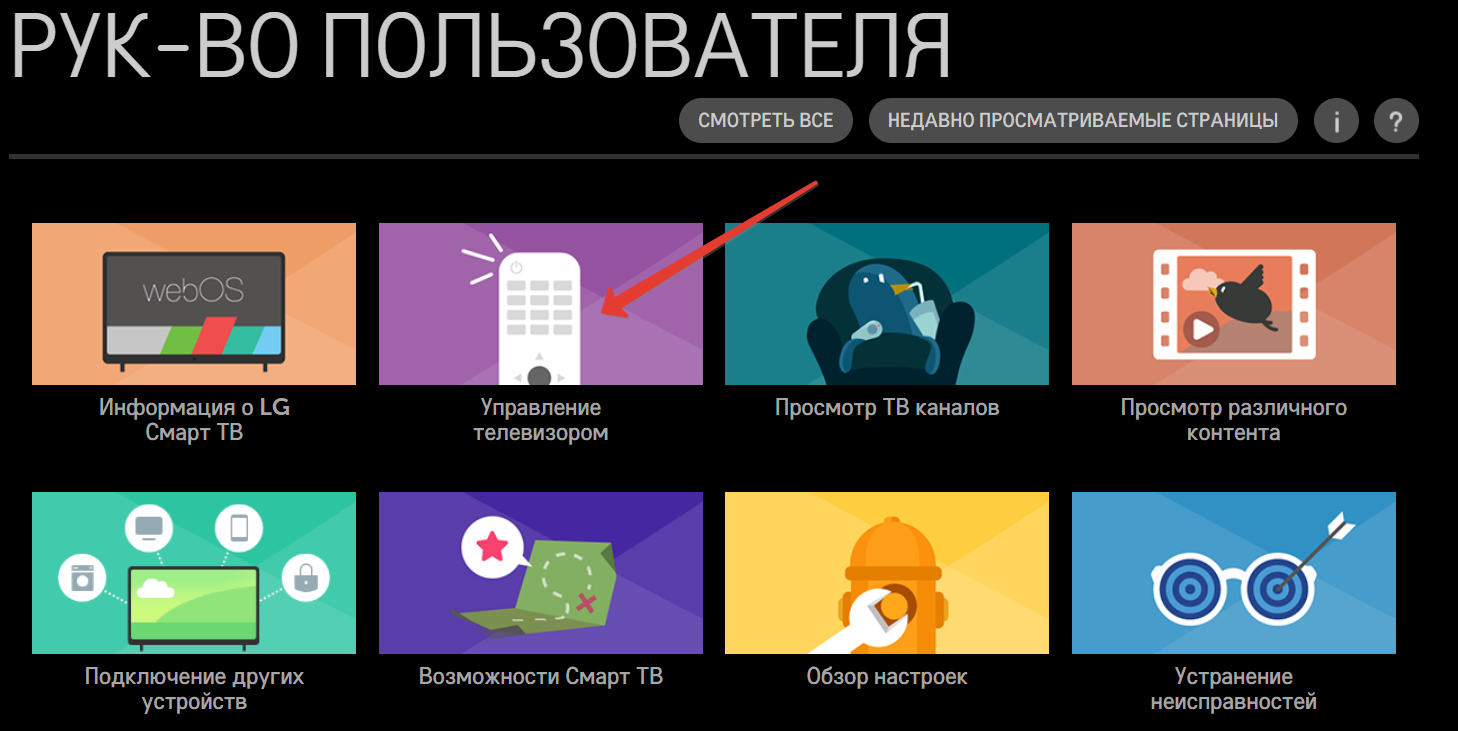Select the webOS TV screen tile image
Image resolution: width=1458 pixels, height=731 pixels.
click(194, 304)
